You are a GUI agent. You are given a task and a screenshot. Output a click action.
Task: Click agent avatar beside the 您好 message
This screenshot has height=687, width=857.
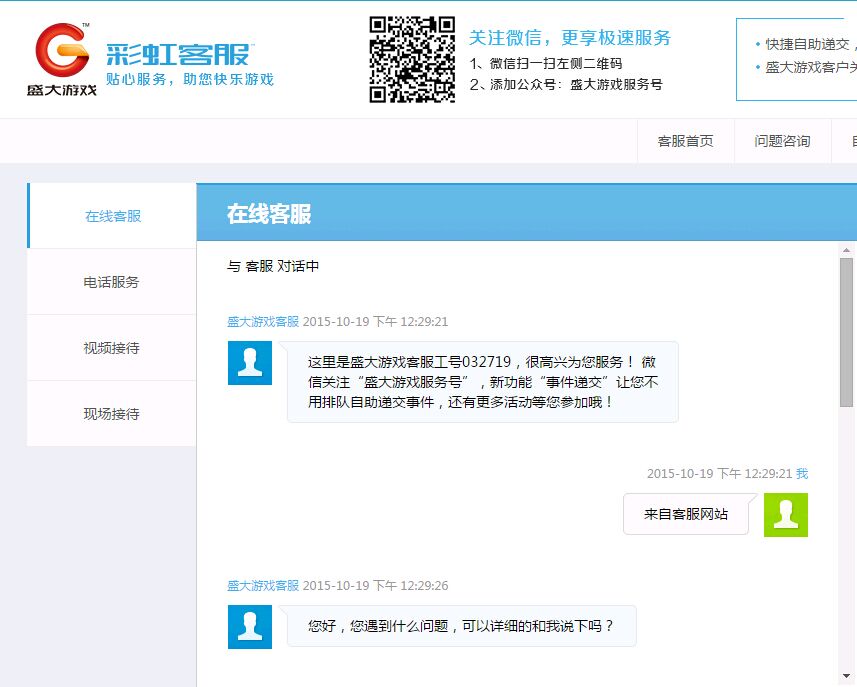coord(250,626)
